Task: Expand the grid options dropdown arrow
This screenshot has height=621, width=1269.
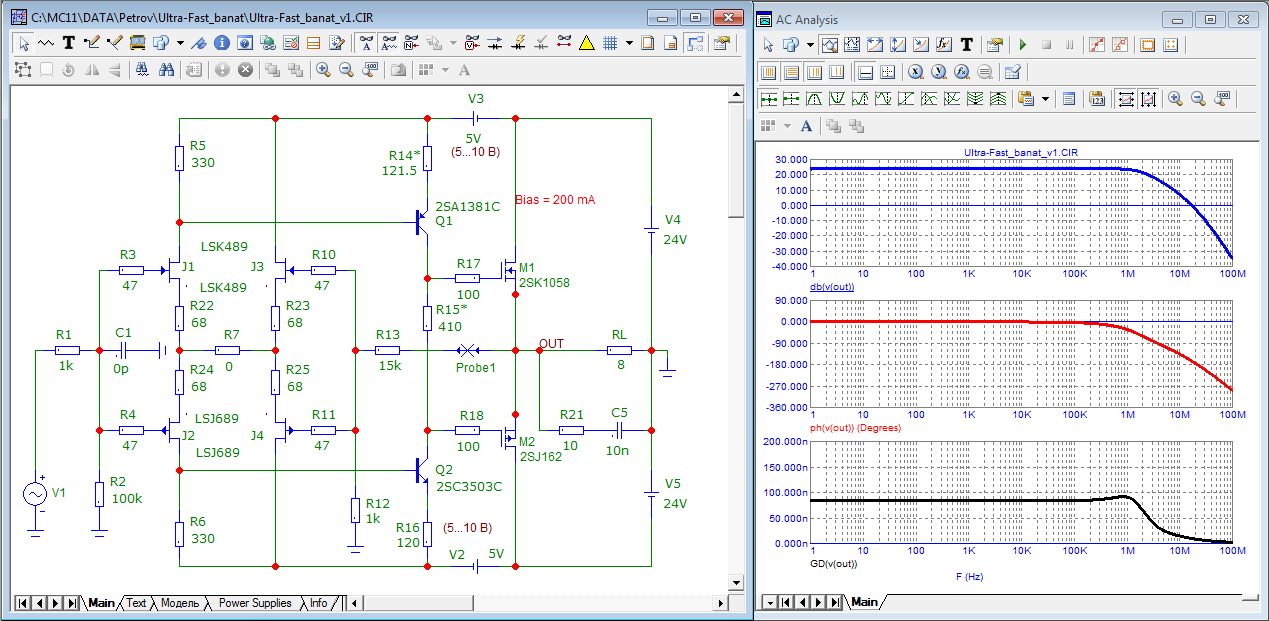Action: coord(629,43)
